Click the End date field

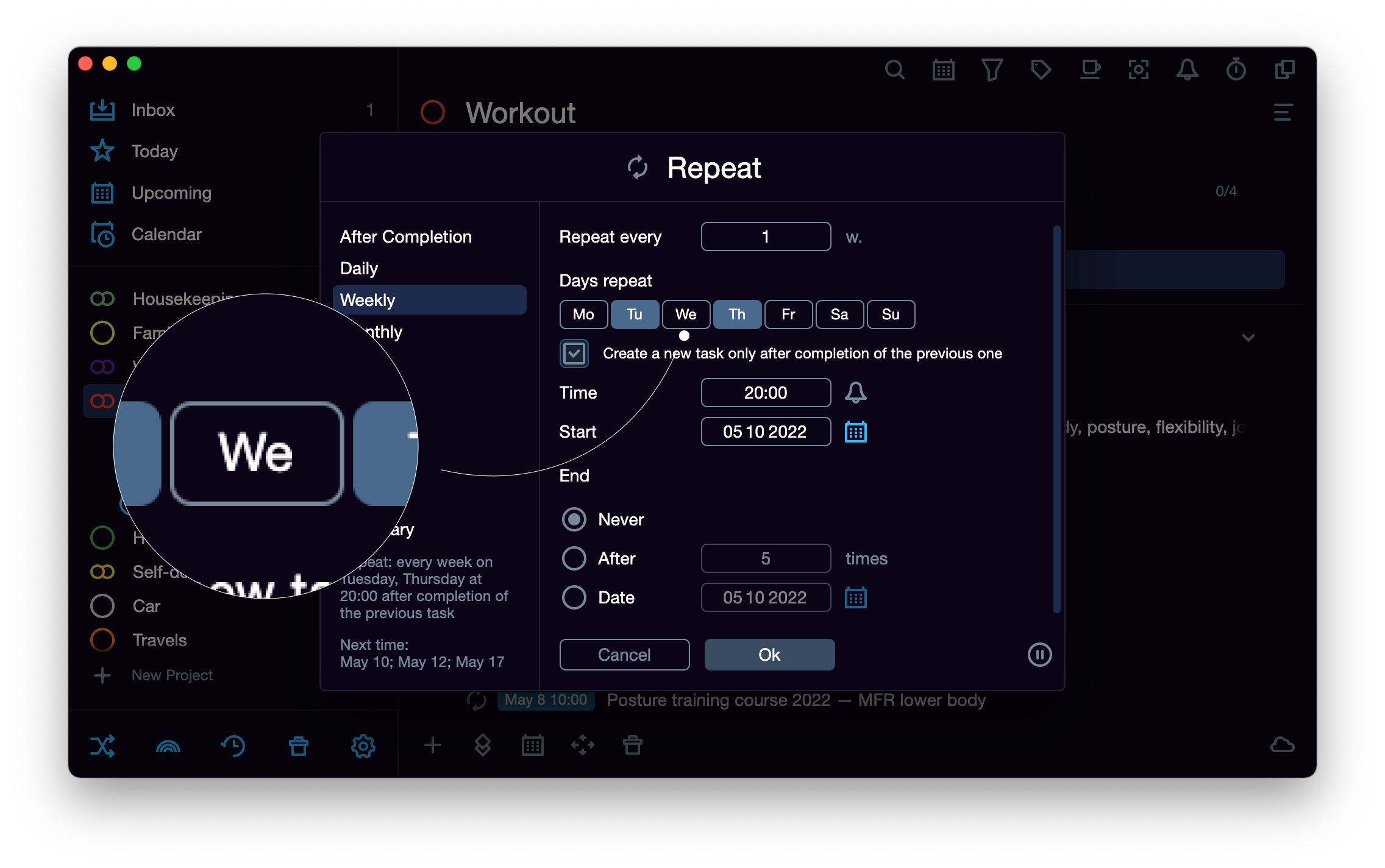coord(766,597)
